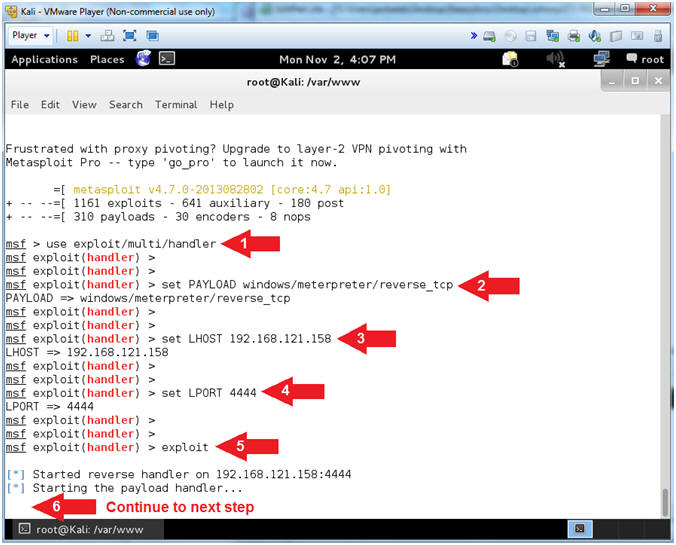The height and width of the screenshot is (545, 676).
Task: Click the Send Ctrl+Alt+Del icon in VMware toolbar
Action: click(x=107, y=36)
